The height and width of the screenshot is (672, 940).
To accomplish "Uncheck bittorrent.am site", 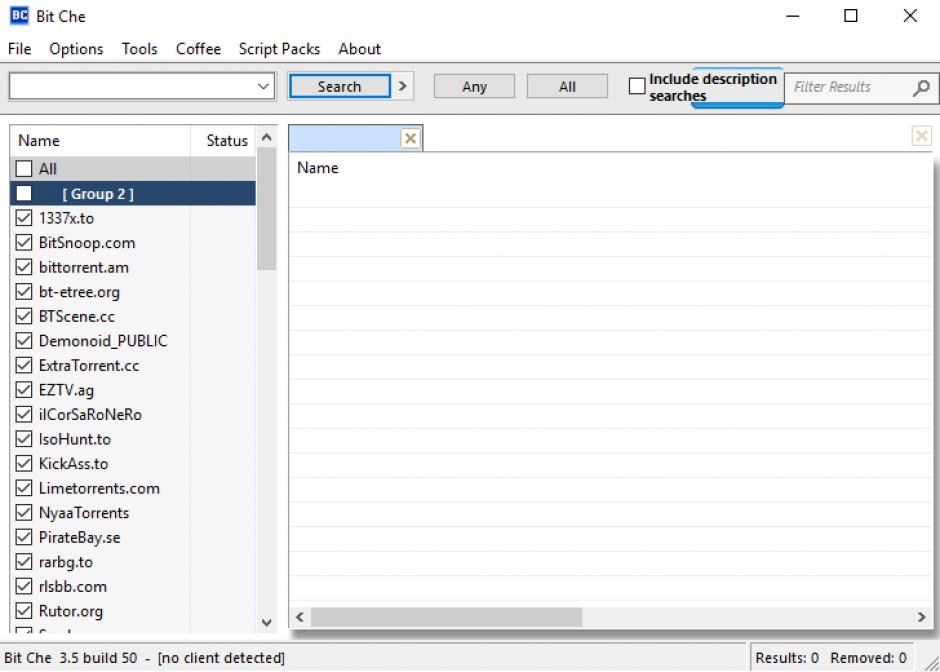I will (24, 267).
